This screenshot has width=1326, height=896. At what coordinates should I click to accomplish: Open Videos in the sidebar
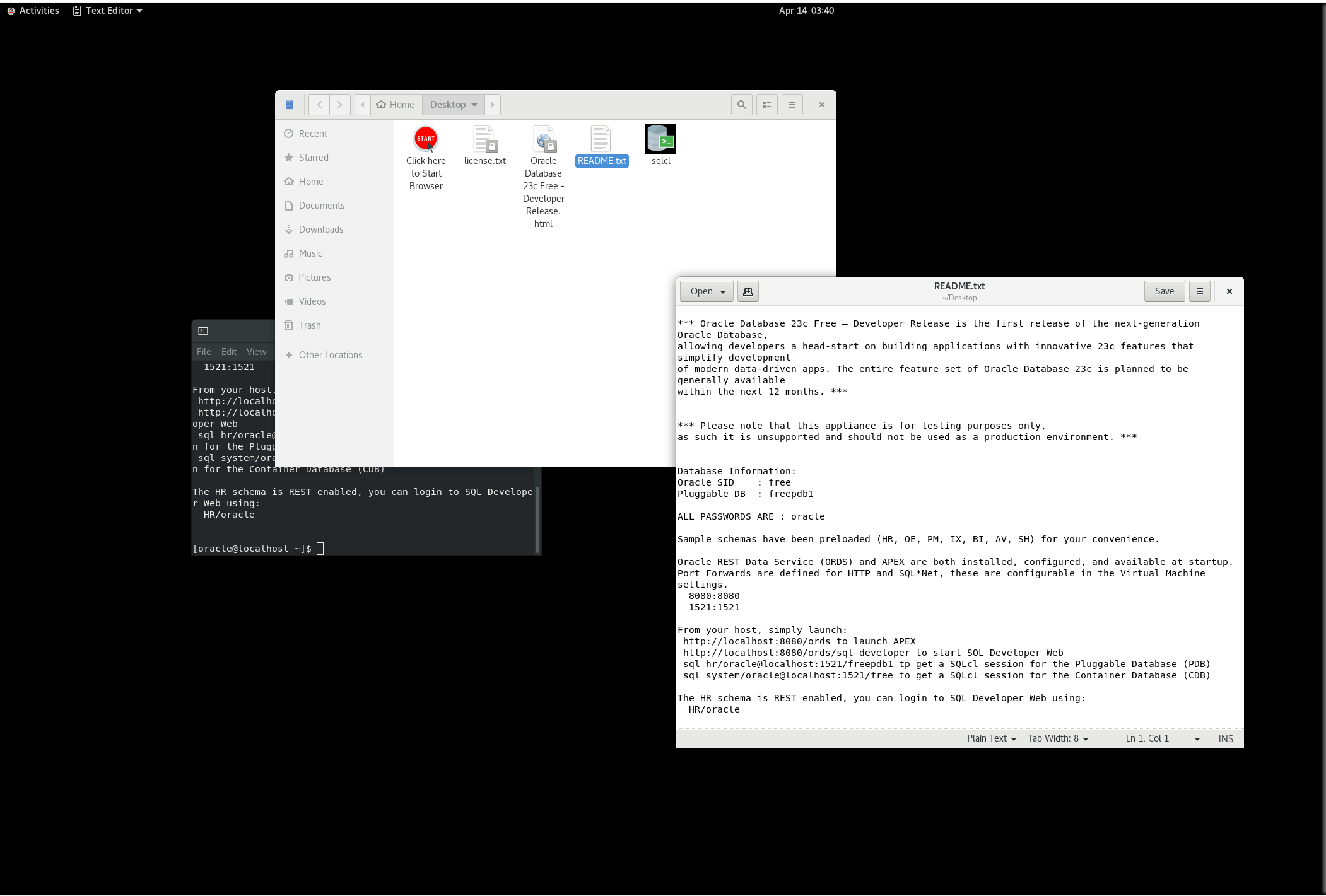pyautogui.click(x=334, y=301)
